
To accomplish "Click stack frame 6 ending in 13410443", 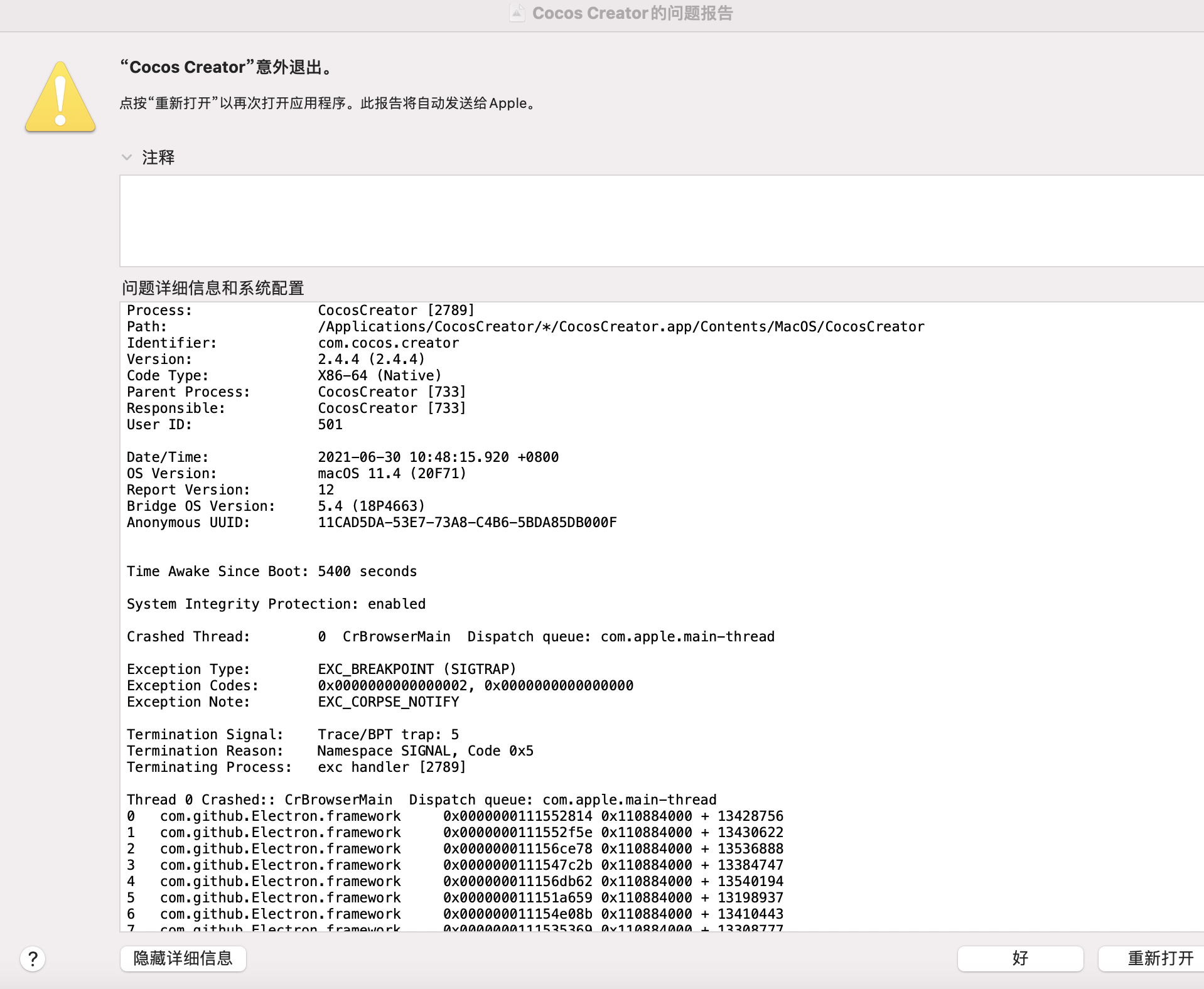I will point(455,914).
